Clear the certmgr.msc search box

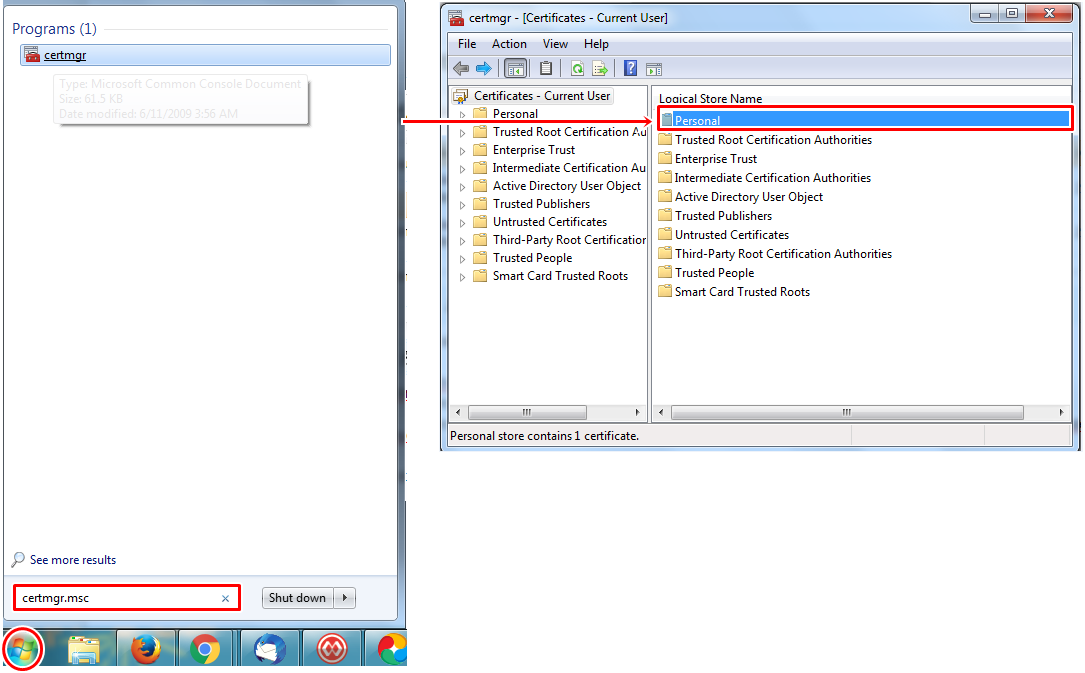pos(225,598)
